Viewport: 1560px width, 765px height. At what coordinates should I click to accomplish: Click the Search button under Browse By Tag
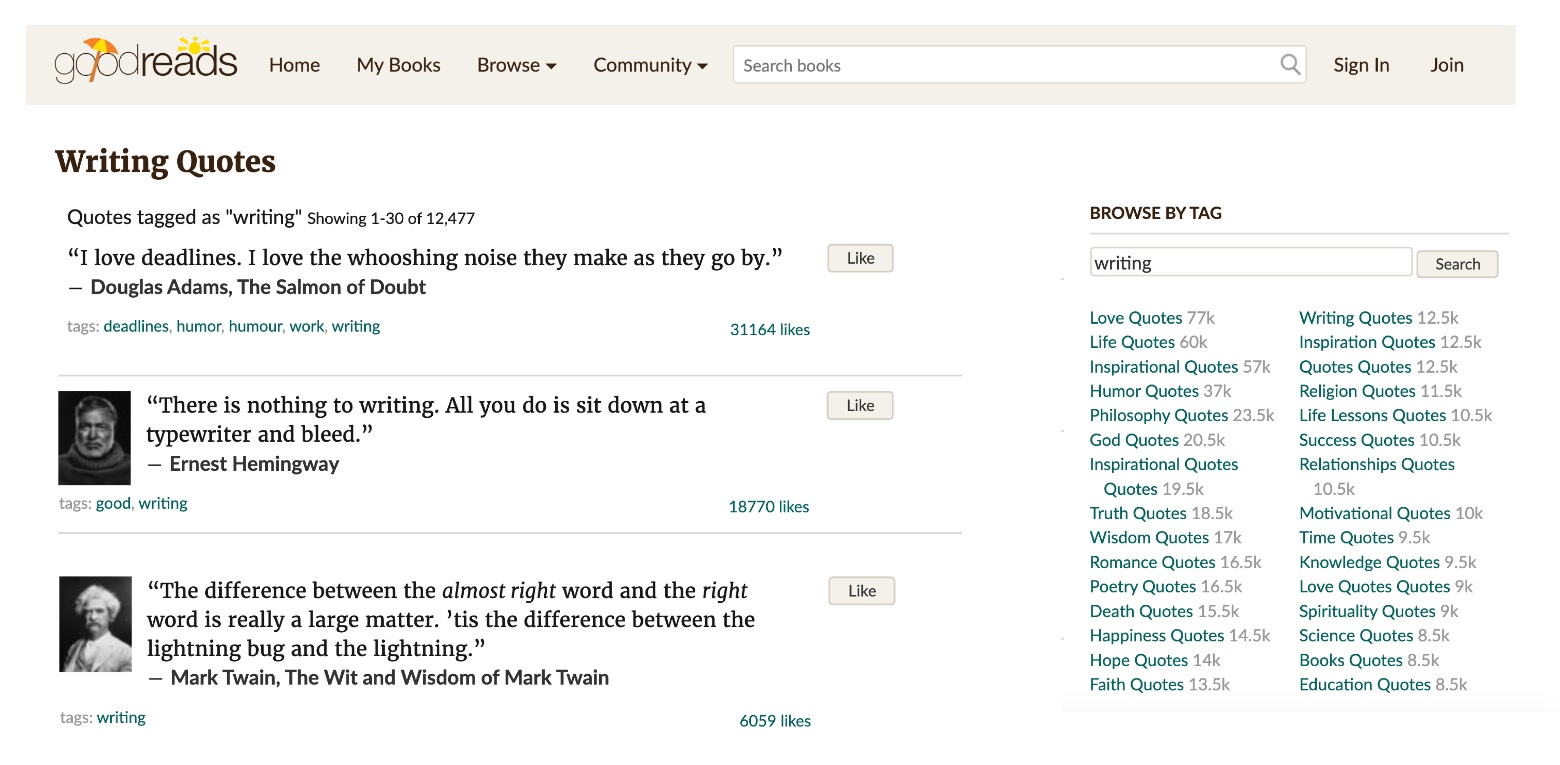pyautogui.click(x=1457, y=264)
